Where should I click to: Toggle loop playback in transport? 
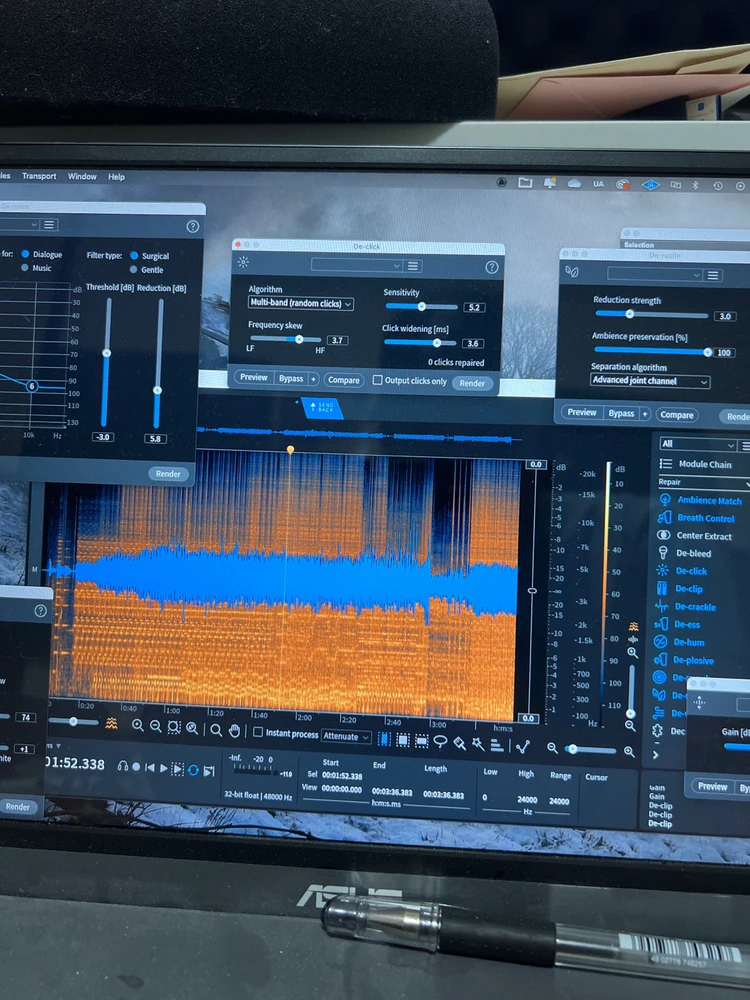click(x=193, y=769)
